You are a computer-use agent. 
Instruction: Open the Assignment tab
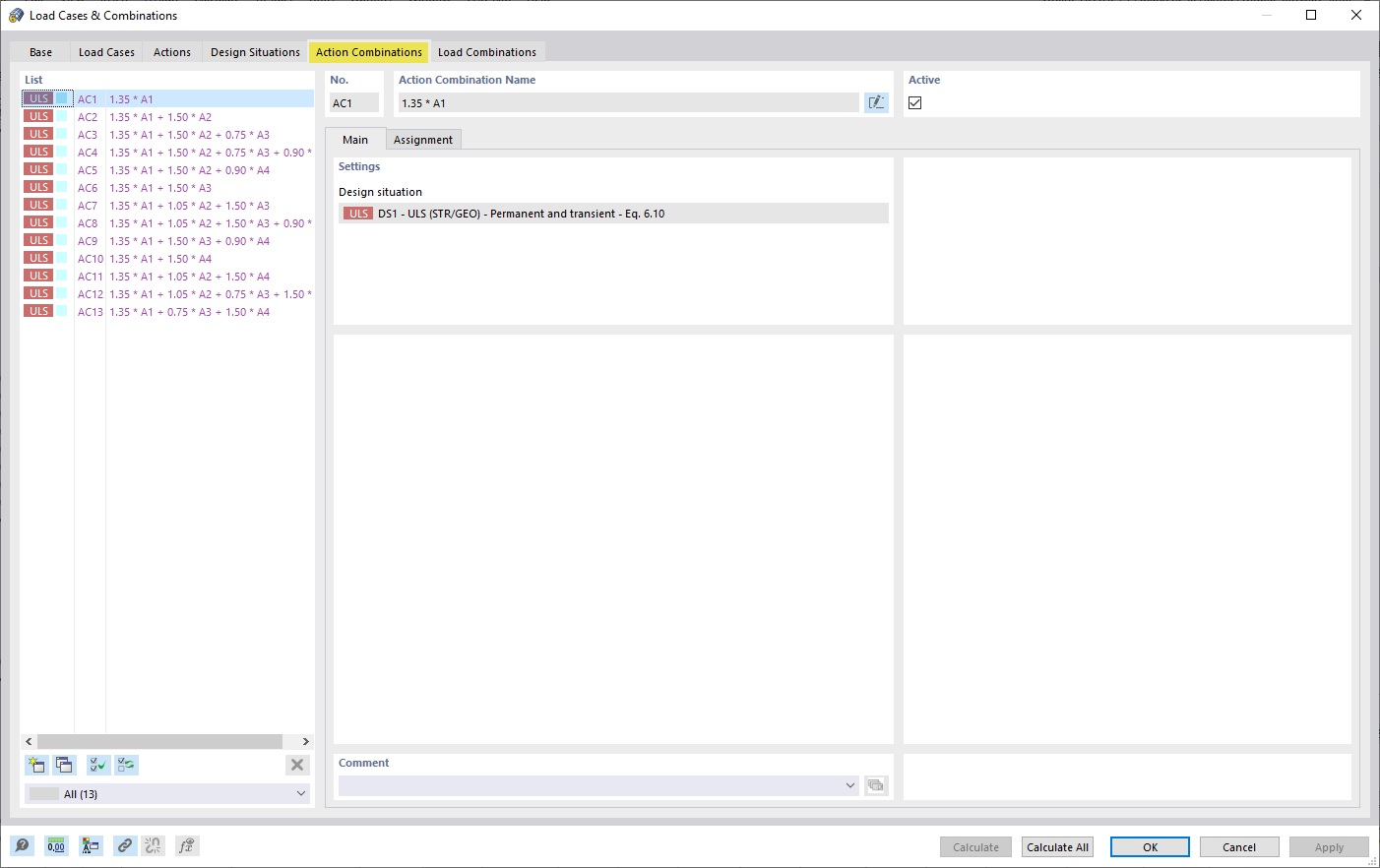[x=423, y=139]
